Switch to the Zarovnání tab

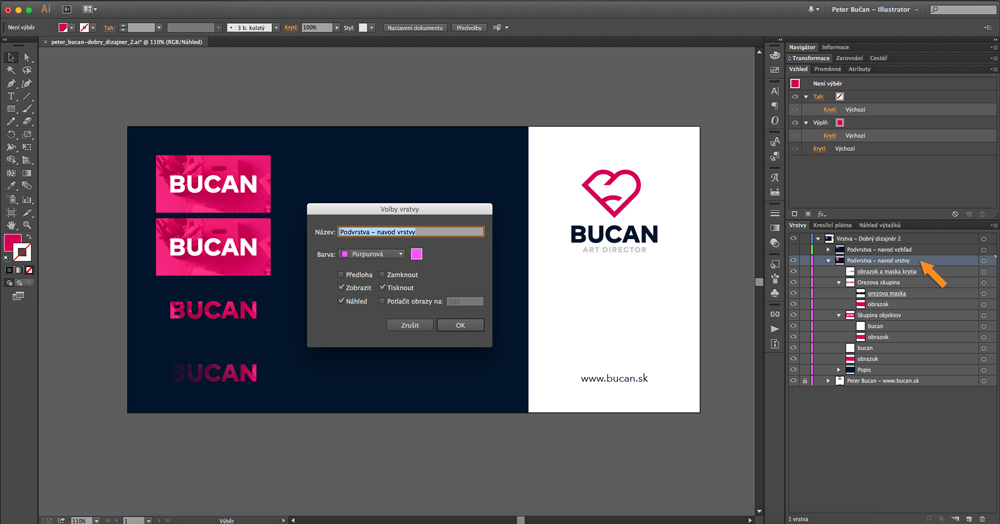[849, 58]
